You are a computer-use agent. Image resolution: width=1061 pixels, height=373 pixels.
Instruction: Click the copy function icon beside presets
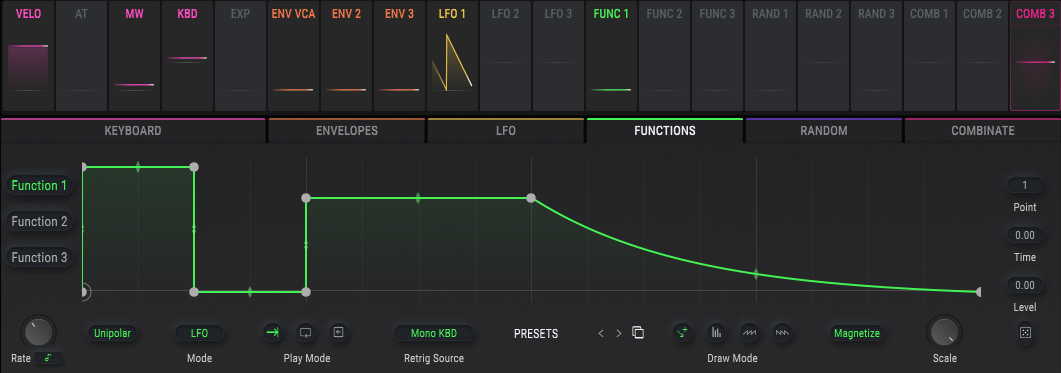(637, 332)
